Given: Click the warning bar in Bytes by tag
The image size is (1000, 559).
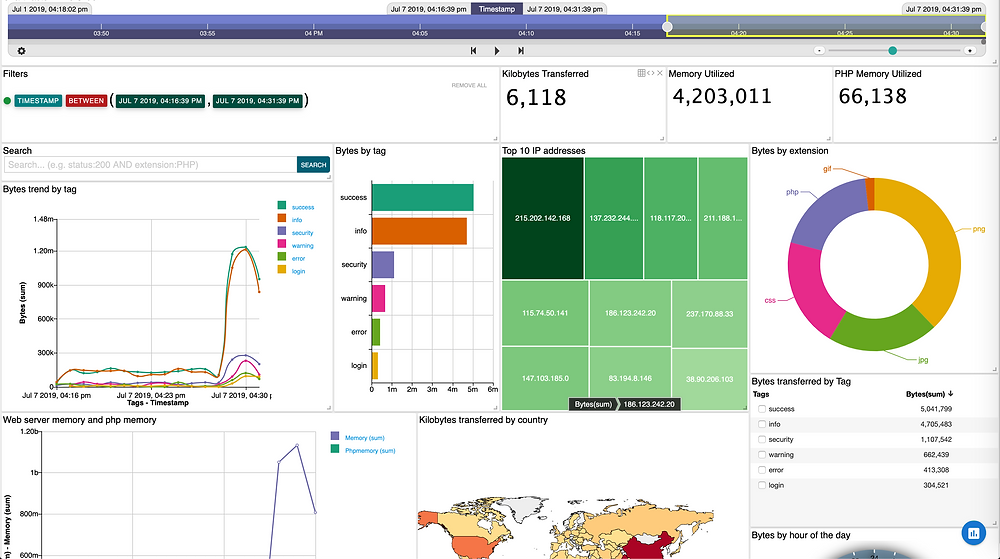Looking at the screenshot, I should [378, 298].
